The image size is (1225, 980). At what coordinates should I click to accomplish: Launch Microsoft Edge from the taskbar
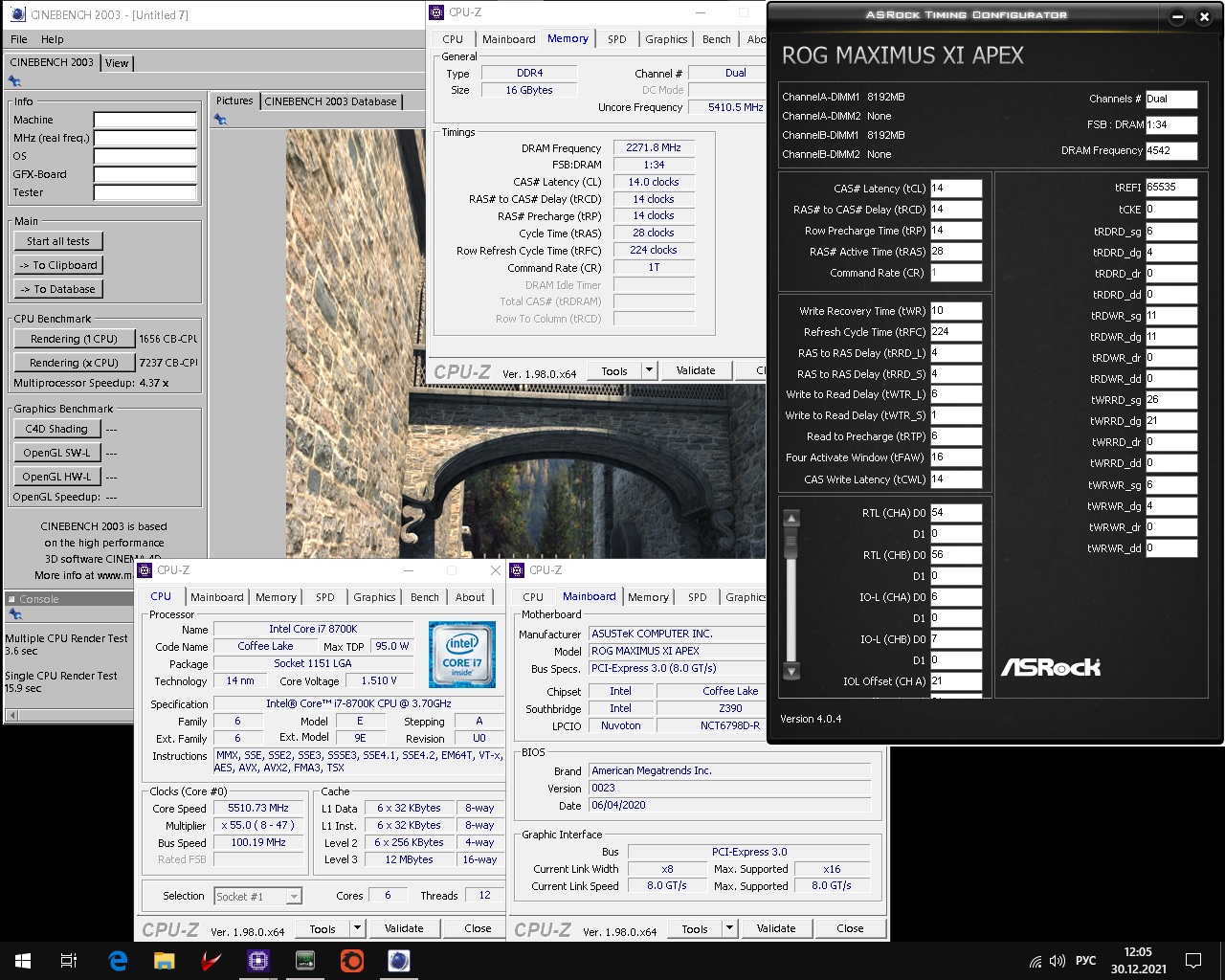[x=118, y=961]
